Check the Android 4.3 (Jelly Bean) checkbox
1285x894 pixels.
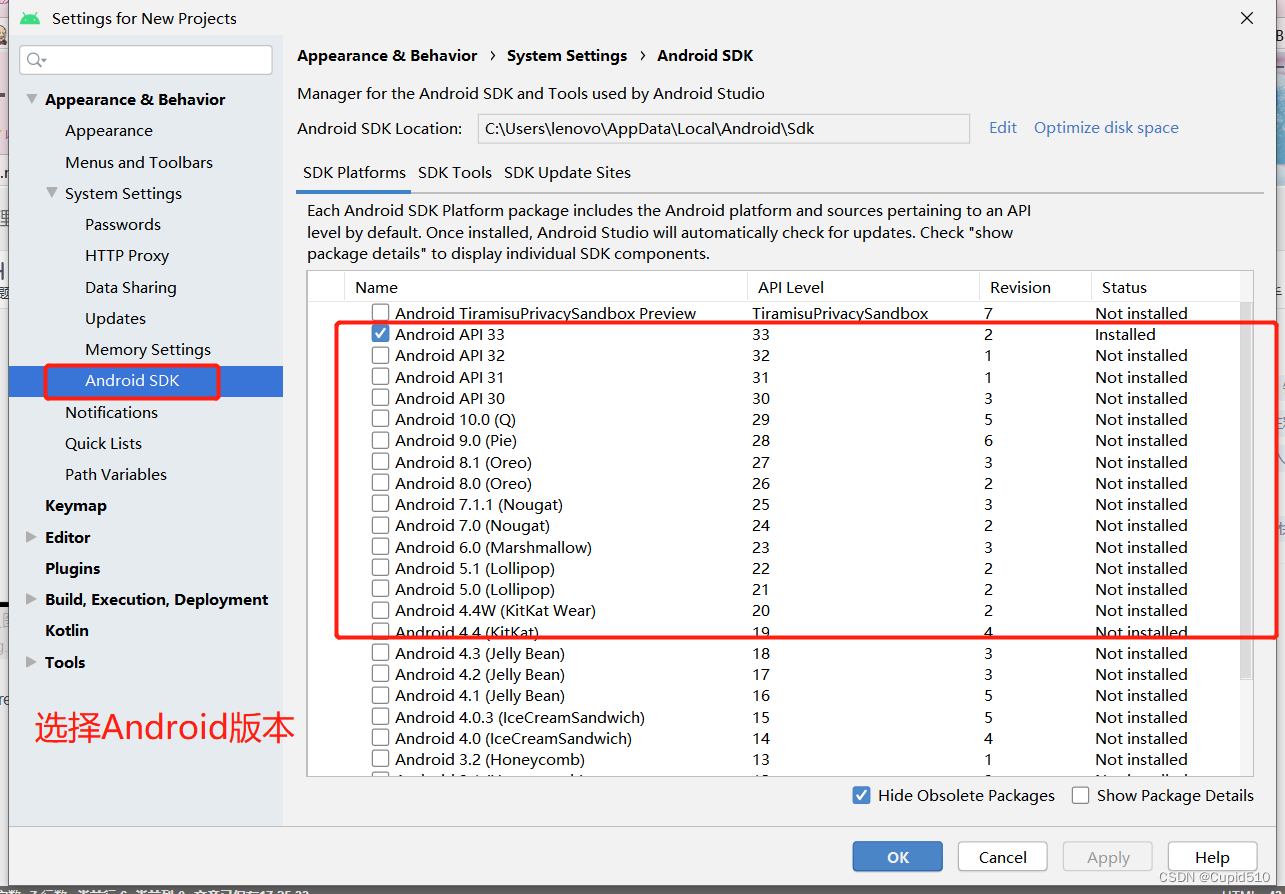point(380,653)
